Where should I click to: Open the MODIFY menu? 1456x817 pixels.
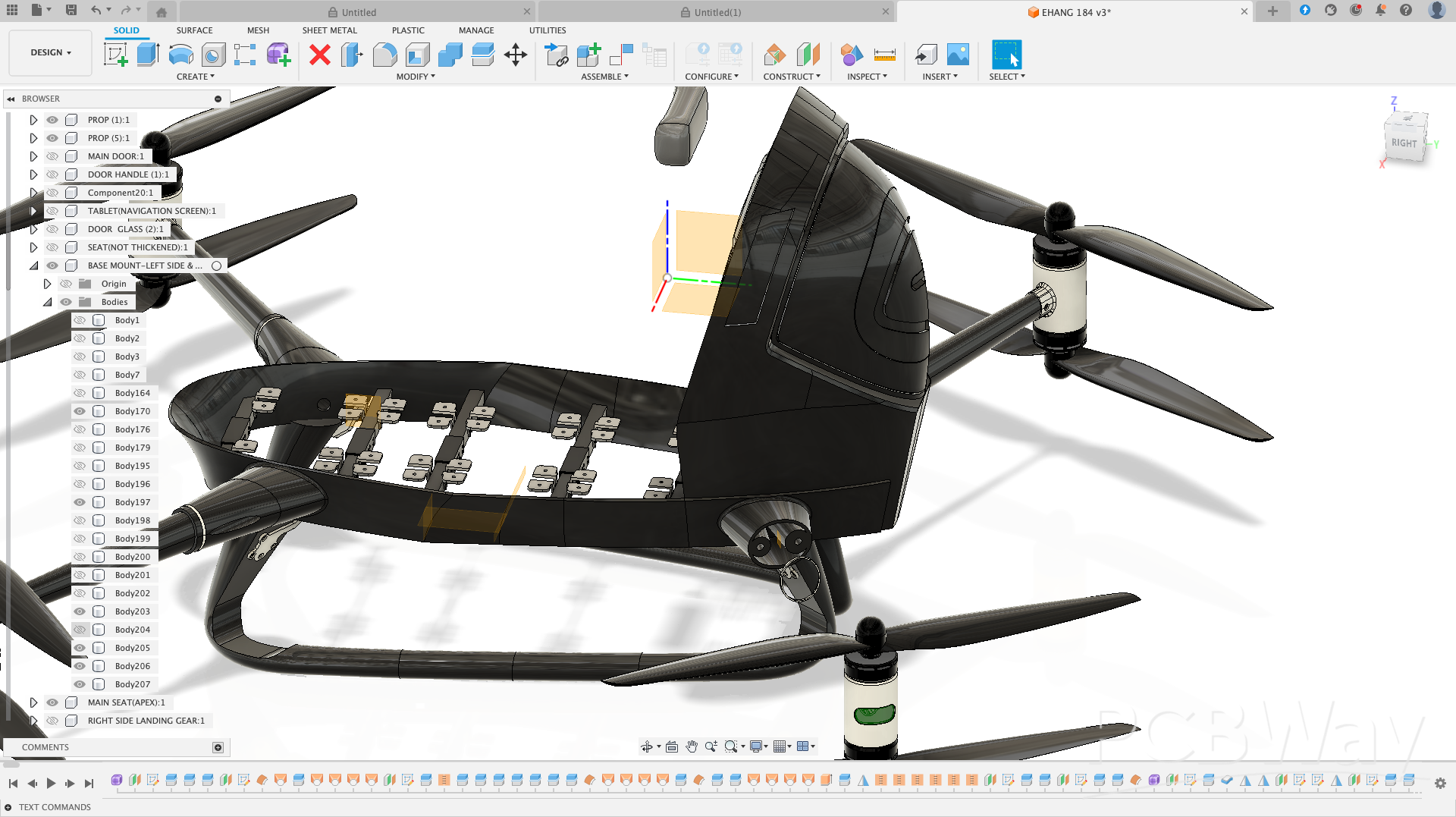[416, 77]
